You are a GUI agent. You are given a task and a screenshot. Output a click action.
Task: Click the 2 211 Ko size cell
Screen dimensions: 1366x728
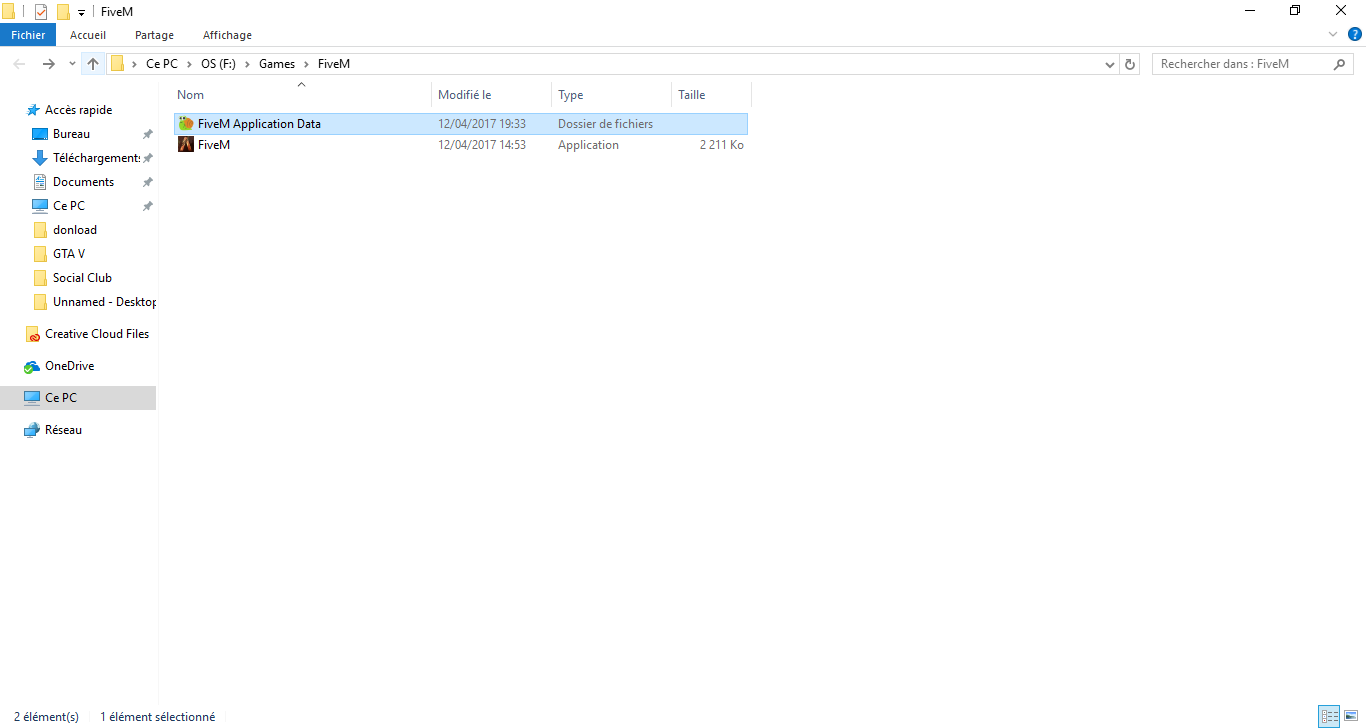tap(722, 145)
